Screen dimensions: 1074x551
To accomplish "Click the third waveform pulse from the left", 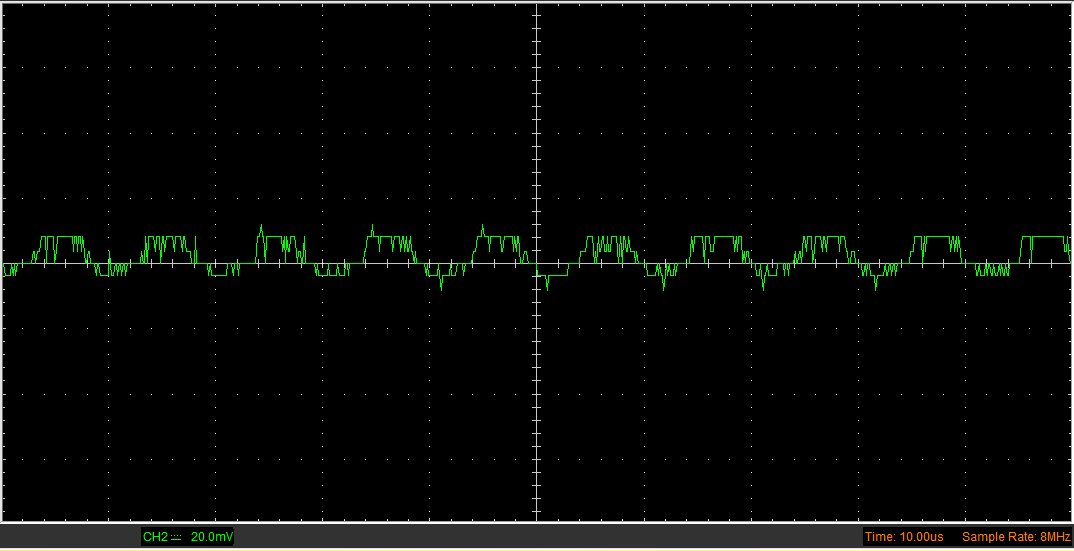I will tap(280, 244).
